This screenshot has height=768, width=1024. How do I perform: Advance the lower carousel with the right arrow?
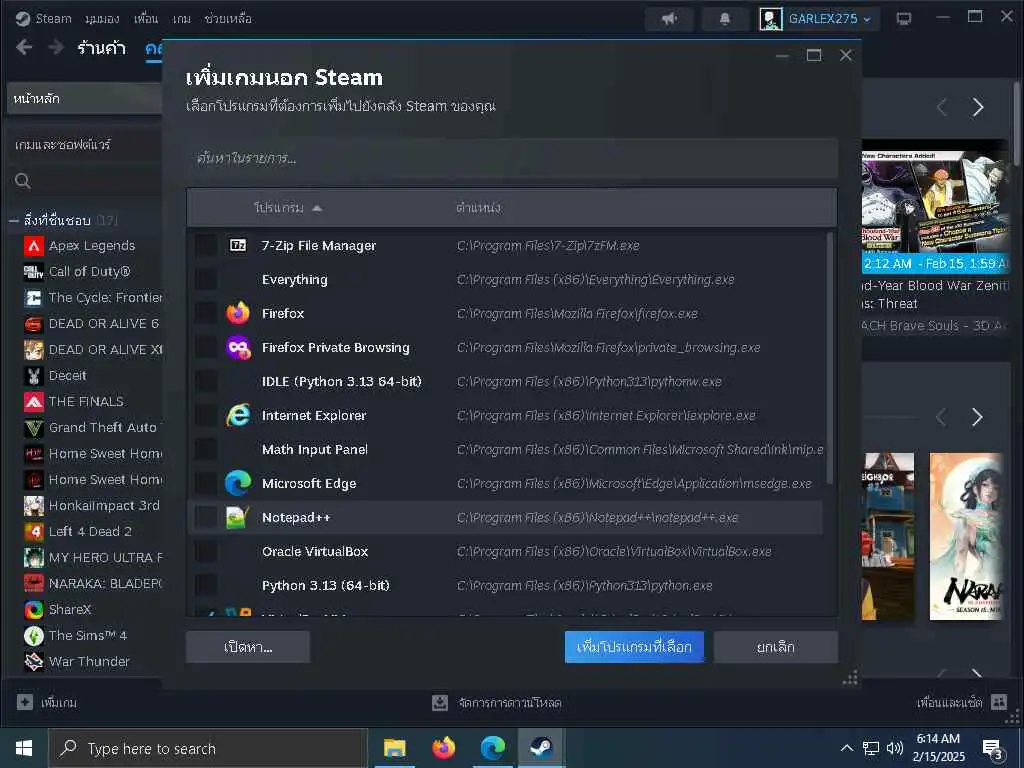pyautogui.click(x=978, y=417)
